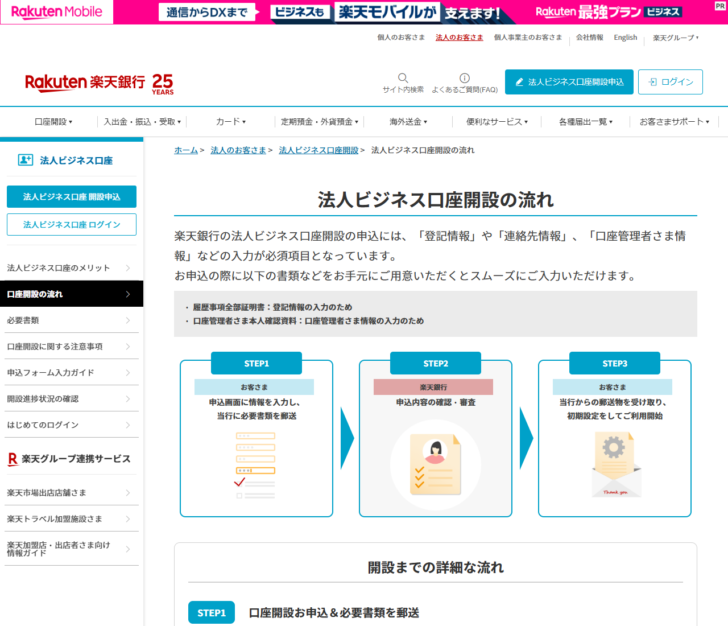Screen dimensions: 728x626
Task: Click the STEP3 envelope illustration
Action: 617,464
